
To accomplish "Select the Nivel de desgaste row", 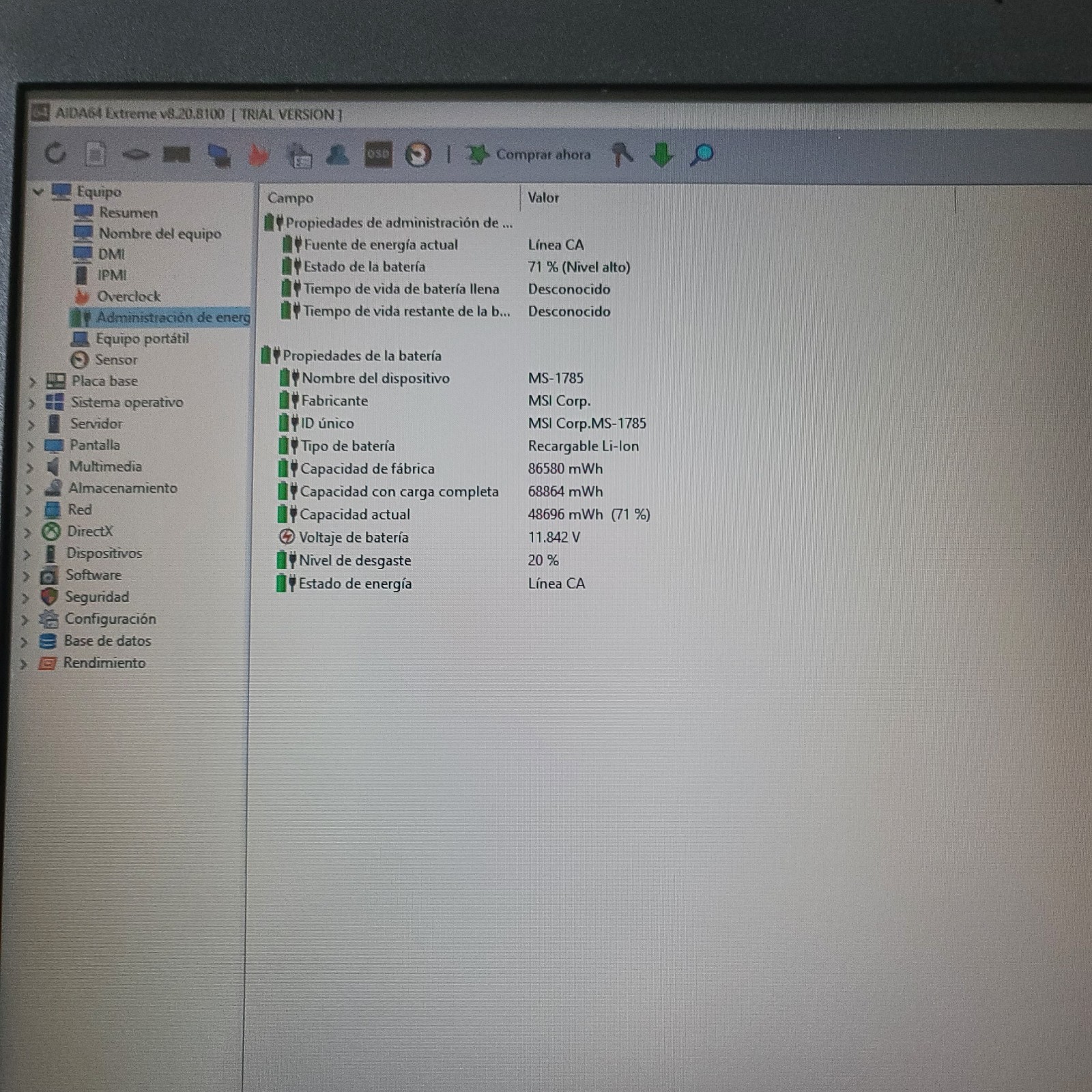I will pyautogui.click(x=418, y=560).
